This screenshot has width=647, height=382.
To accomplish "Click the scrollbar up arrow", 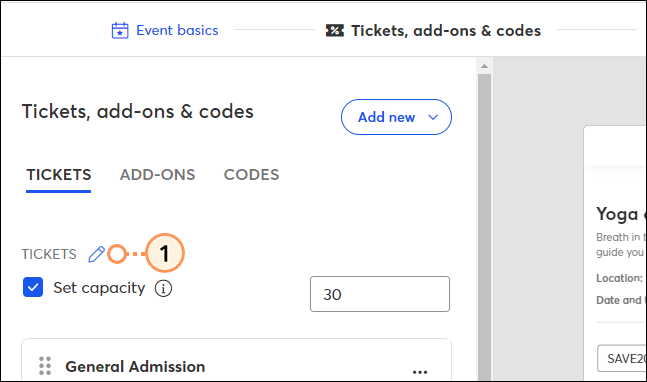I will [x=484, y=66].
